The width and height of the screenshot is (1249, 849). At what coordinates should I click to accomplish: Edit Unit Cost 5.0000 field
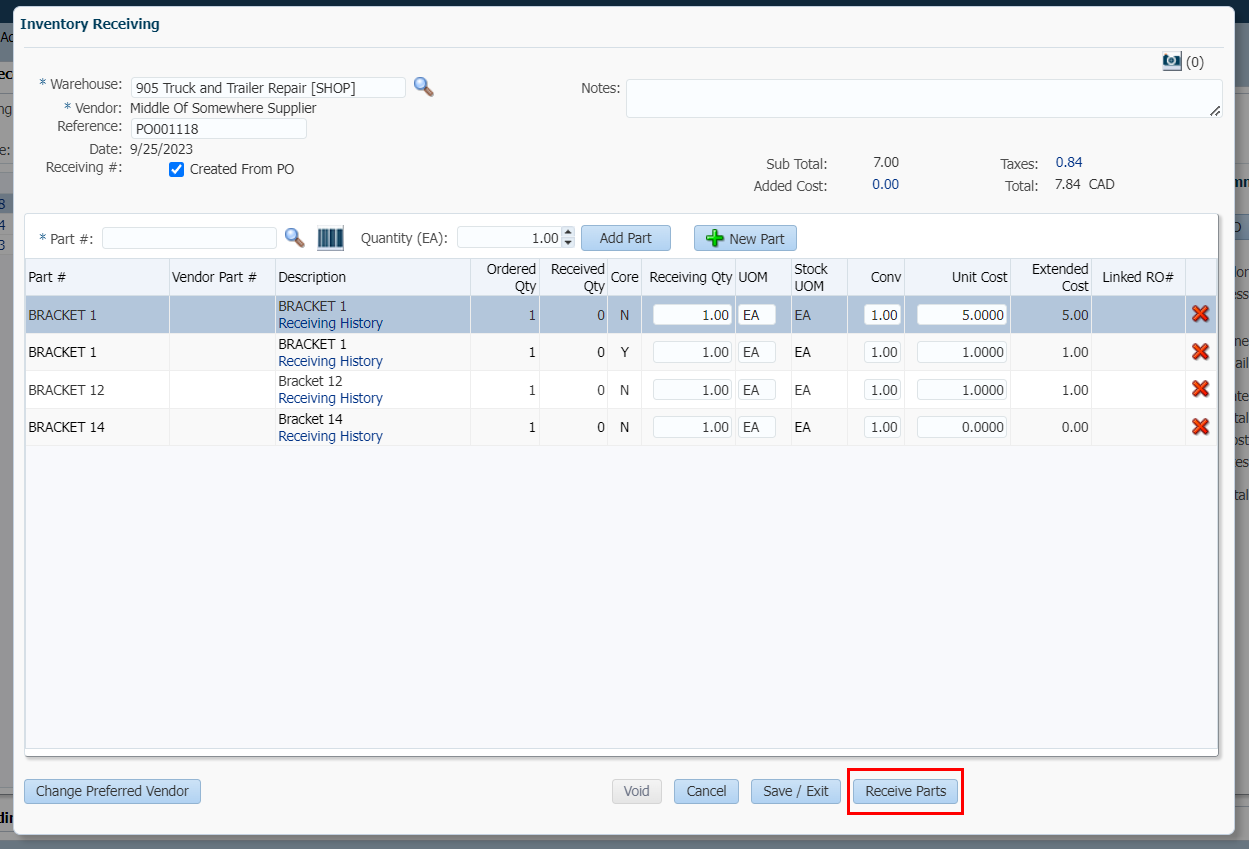pos(962,314)
